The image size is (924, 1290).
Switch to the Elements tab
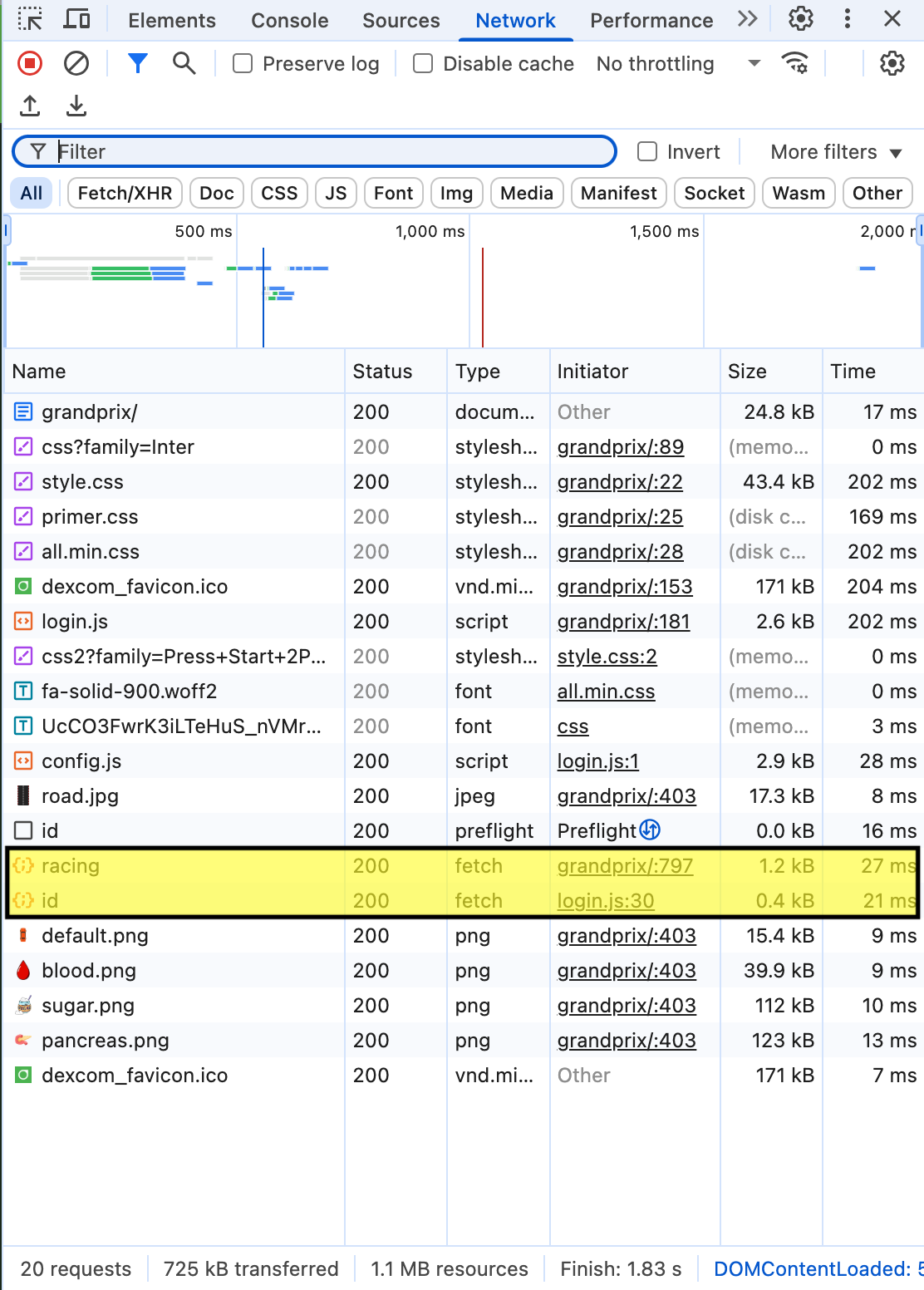click(x=172, y=20)
